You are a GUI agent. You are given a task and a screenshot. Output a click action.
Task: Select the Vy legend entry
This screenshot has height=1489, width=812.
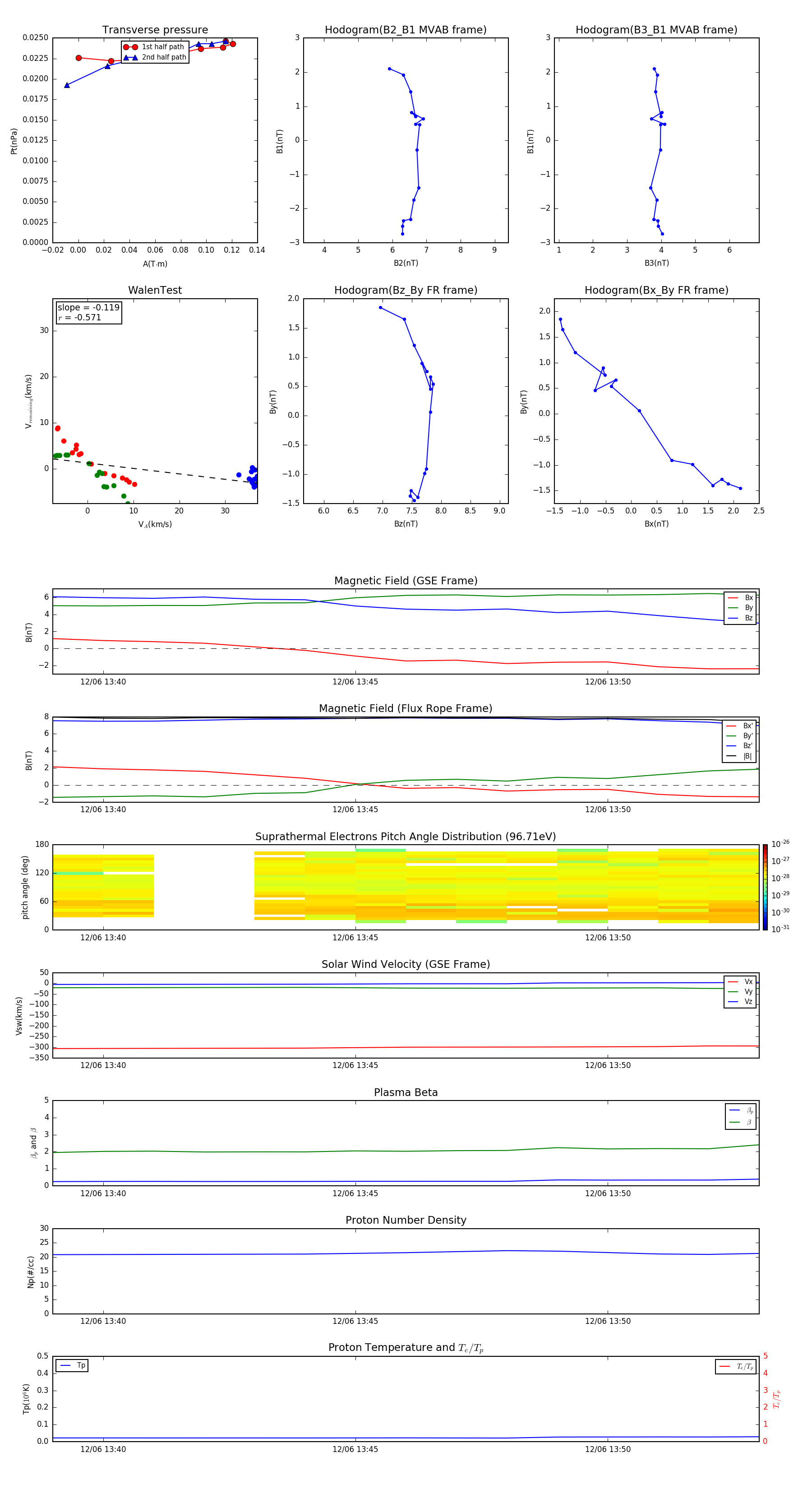[740, 991]
